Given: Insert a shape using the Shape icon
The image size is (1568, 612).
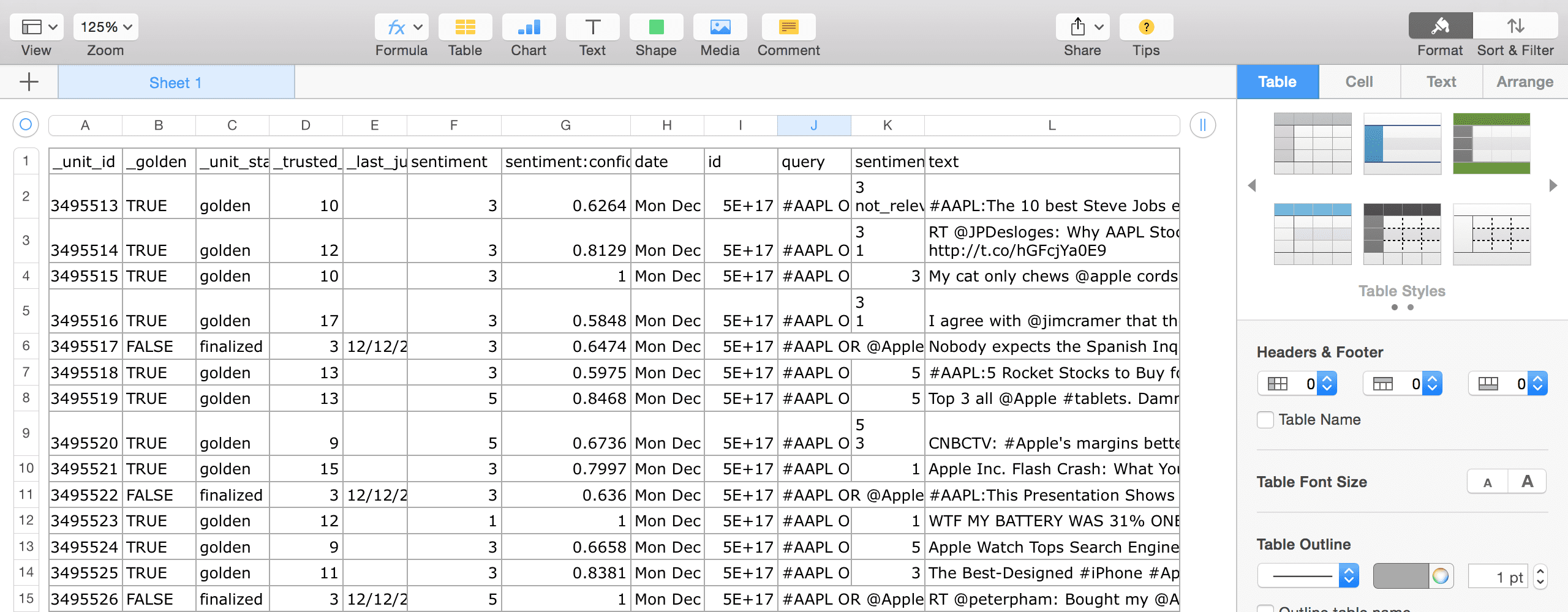Looking at the screenshot, I should tap(656, 27).
